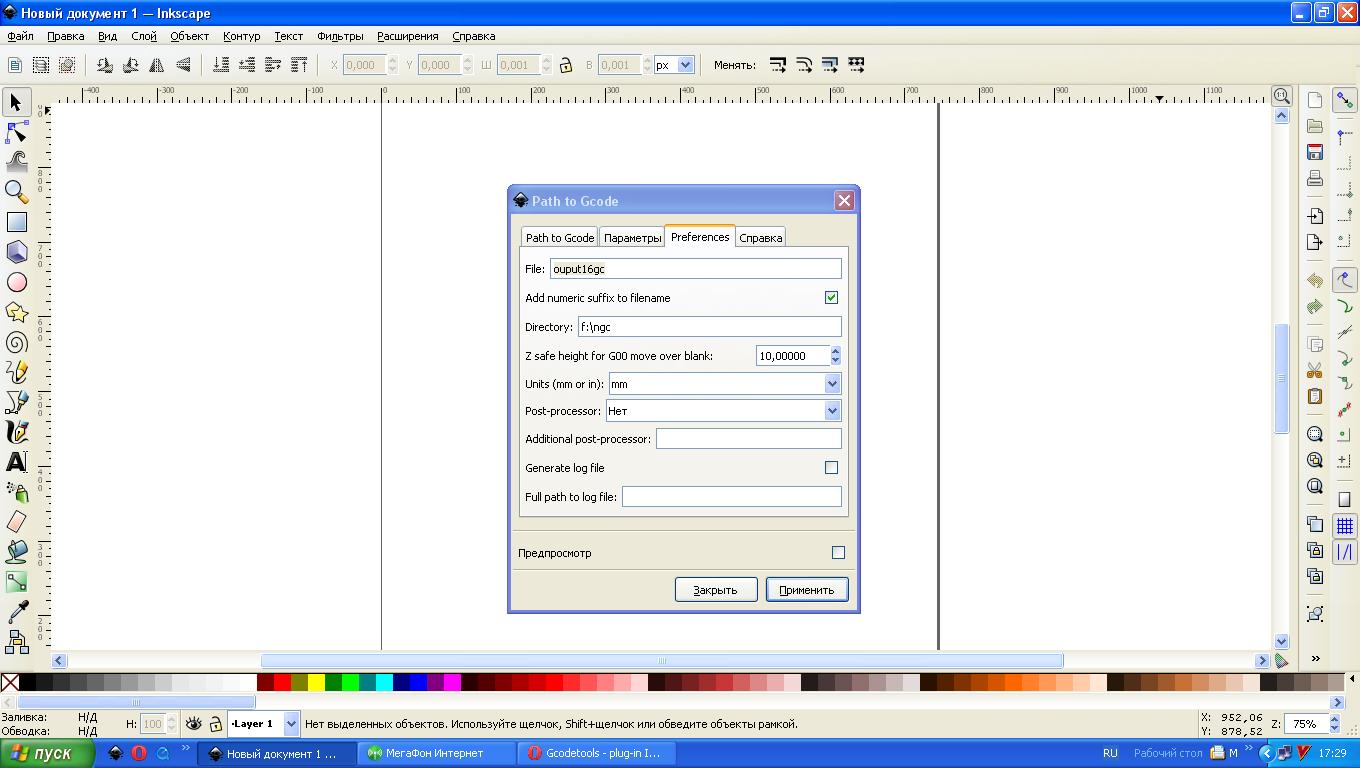This screenshot has width=1360, height=768.
Task: Click the Закрыть button
Action: [x=716, y=590]
